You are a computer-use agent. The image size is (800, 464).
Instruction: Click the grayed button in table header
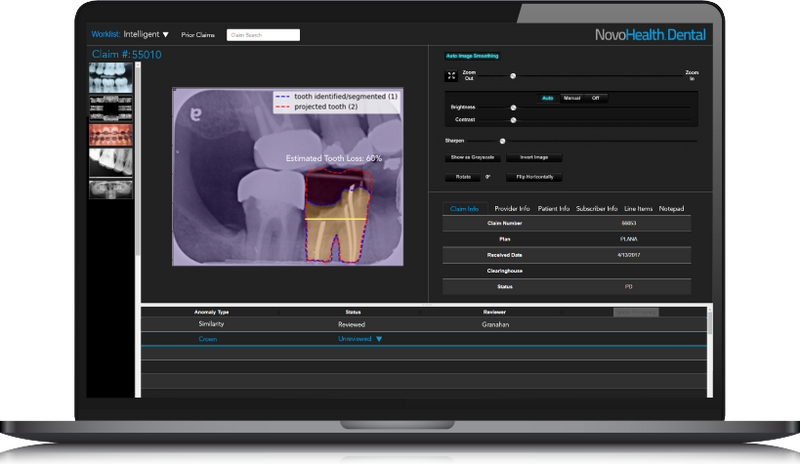pyautogui.click(x=636, y=312)
